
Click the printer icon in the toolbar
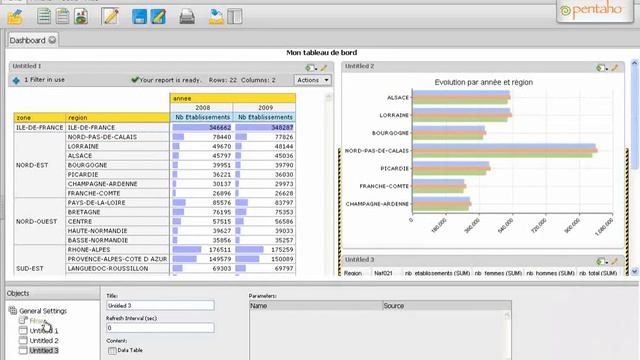[187, 17]
